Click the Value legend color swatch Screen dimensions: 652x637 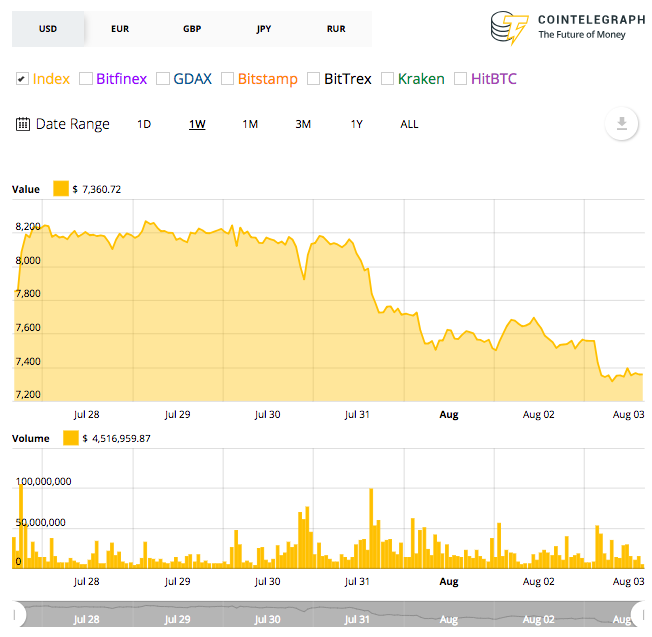point(61,188)
